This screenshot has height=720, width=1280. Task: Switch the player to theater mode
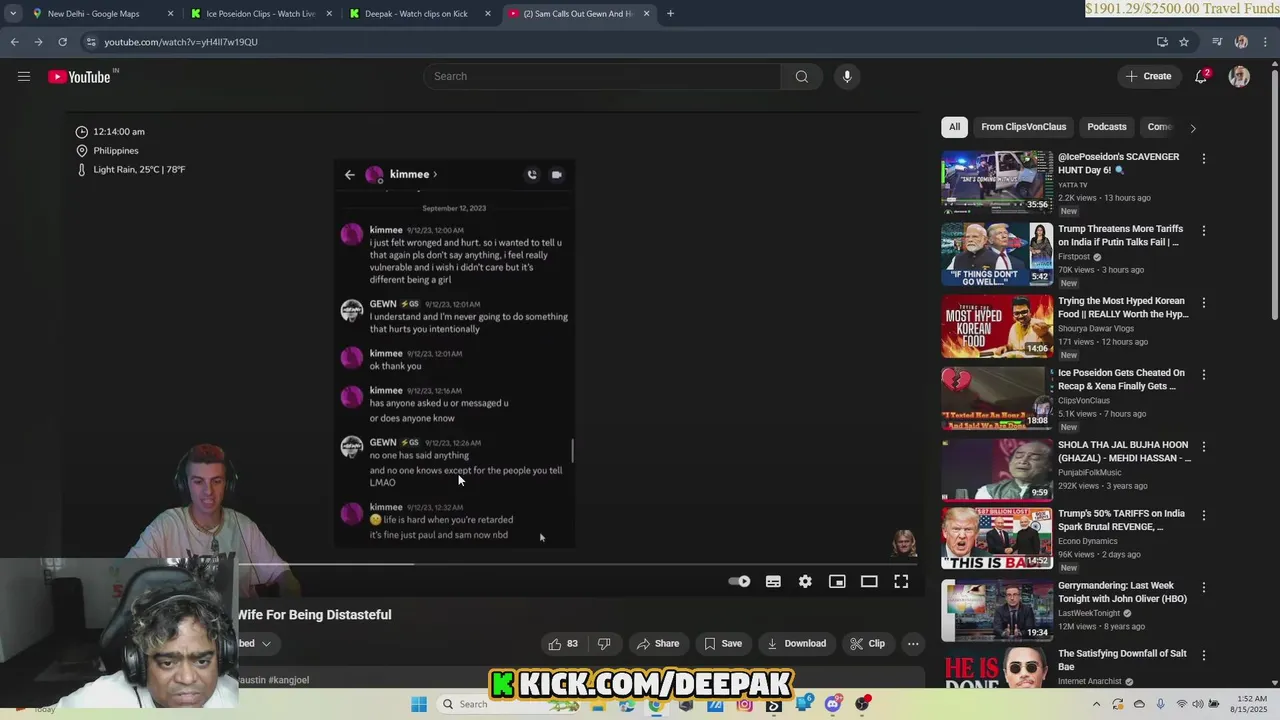click(x=869, y=582)
